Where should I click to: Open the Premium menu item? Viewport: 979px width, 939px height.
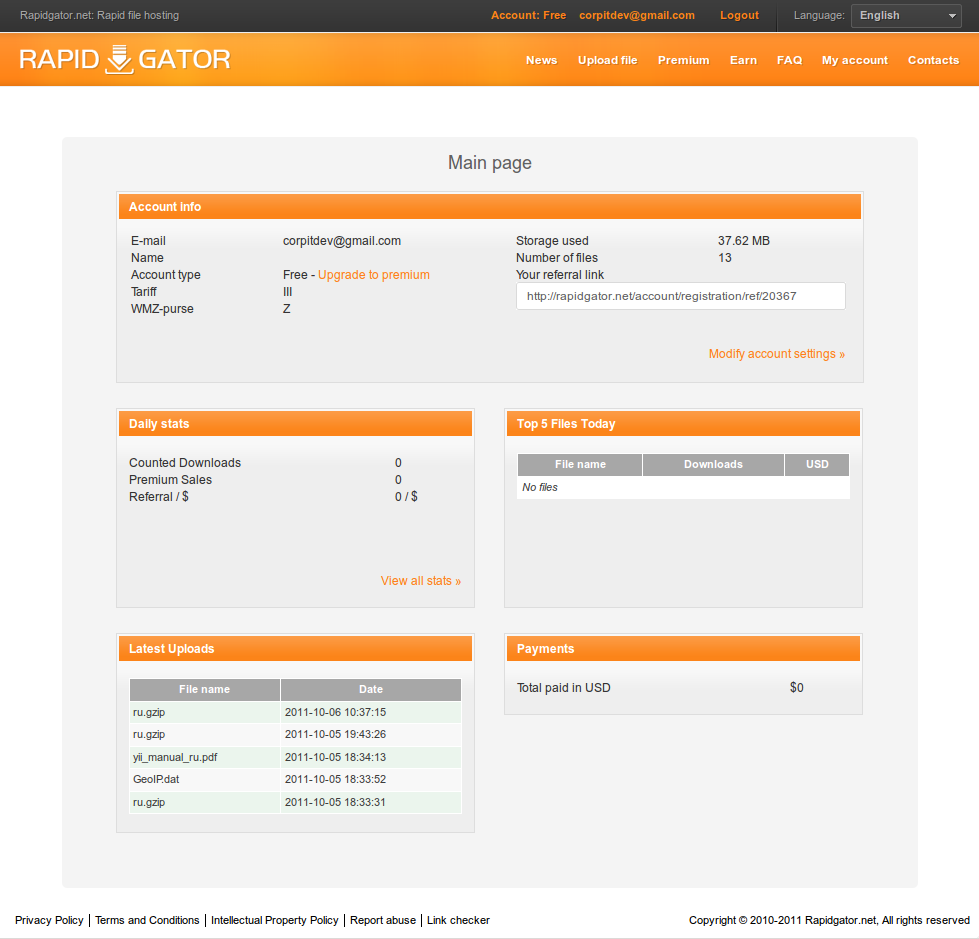[x=684, y=60]
